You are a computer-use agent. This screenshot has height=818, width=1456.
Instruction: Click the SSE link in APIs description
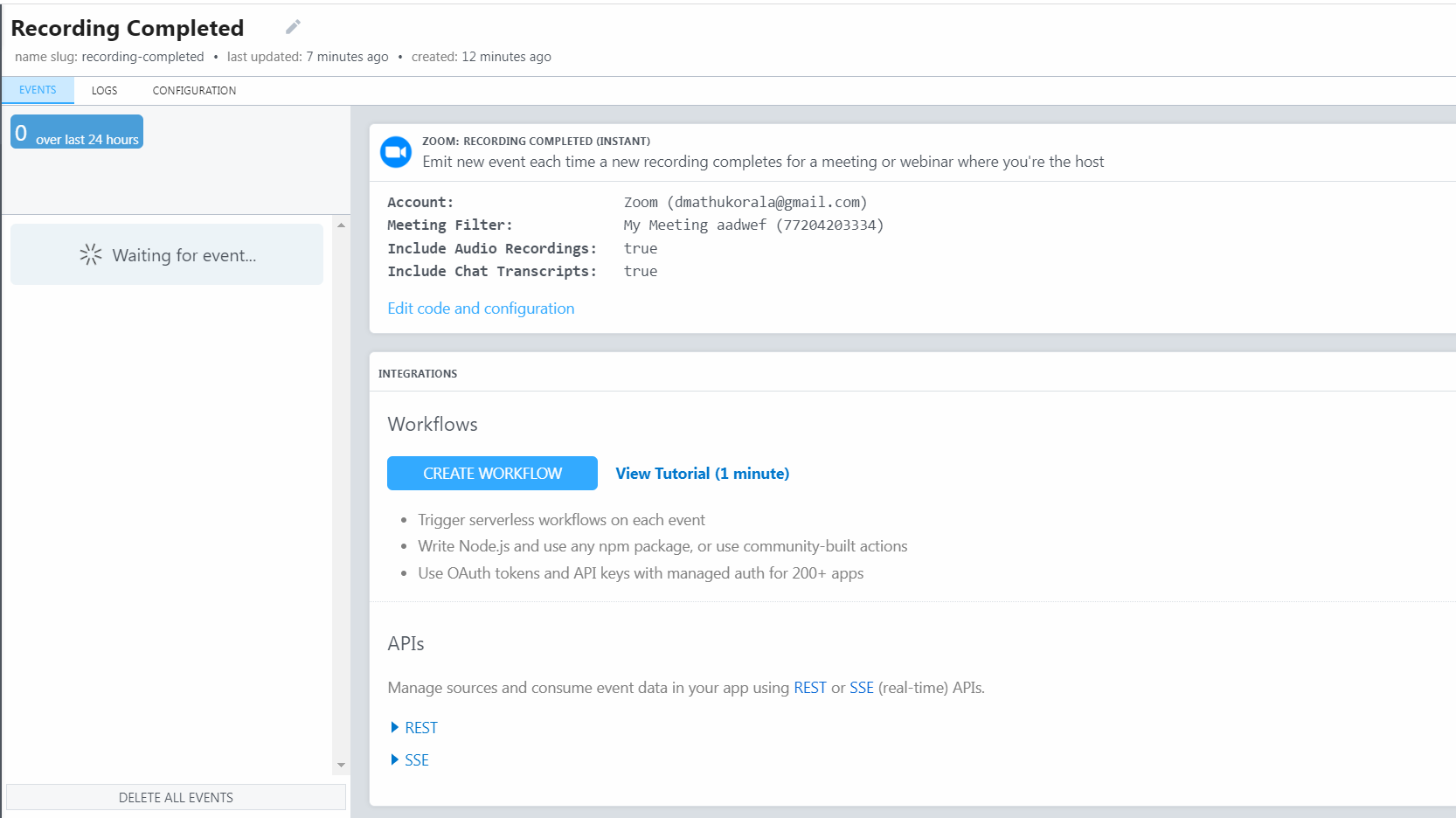point(861,688)
